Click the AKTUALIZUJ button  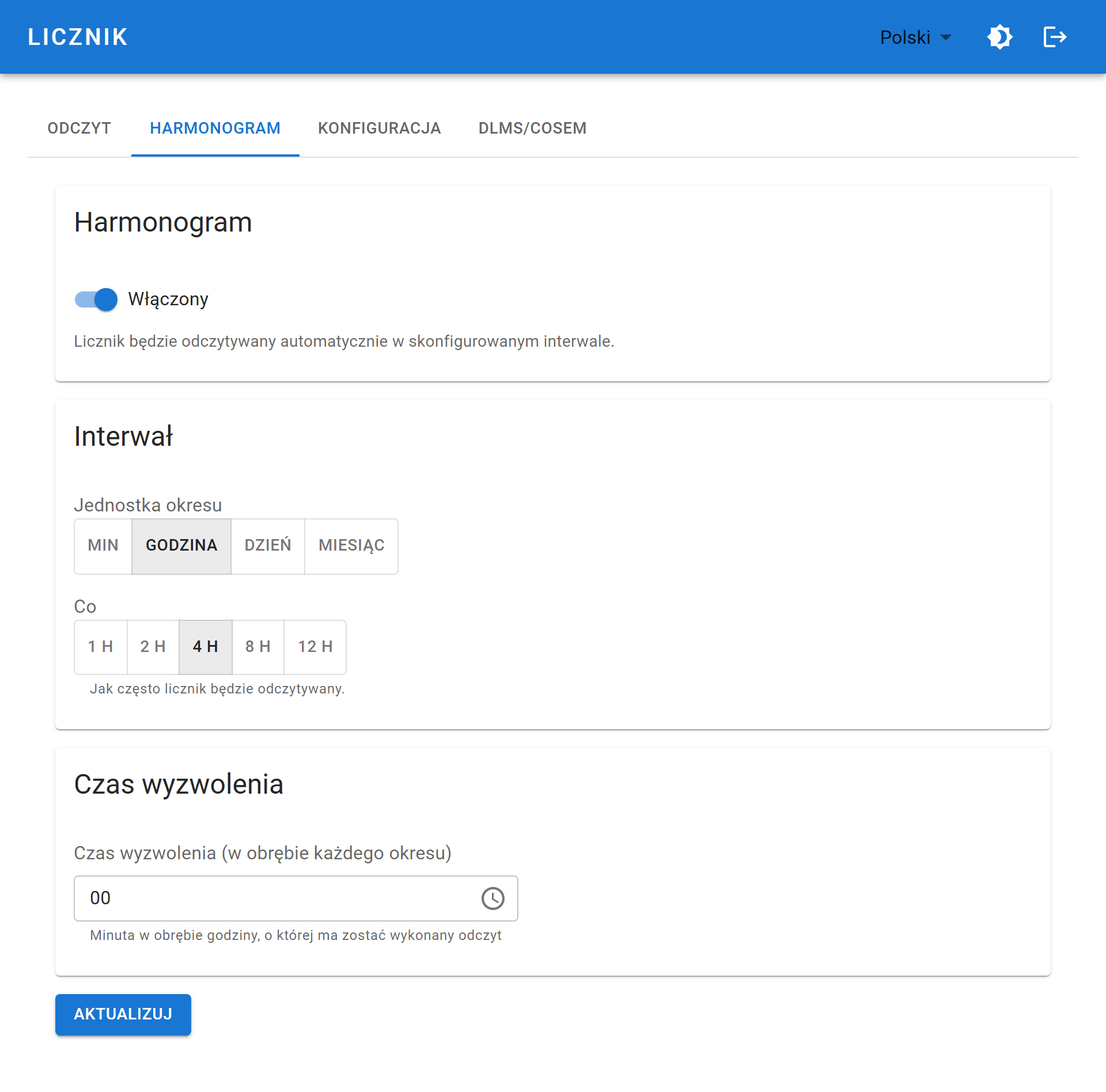tap(123, 1014)
